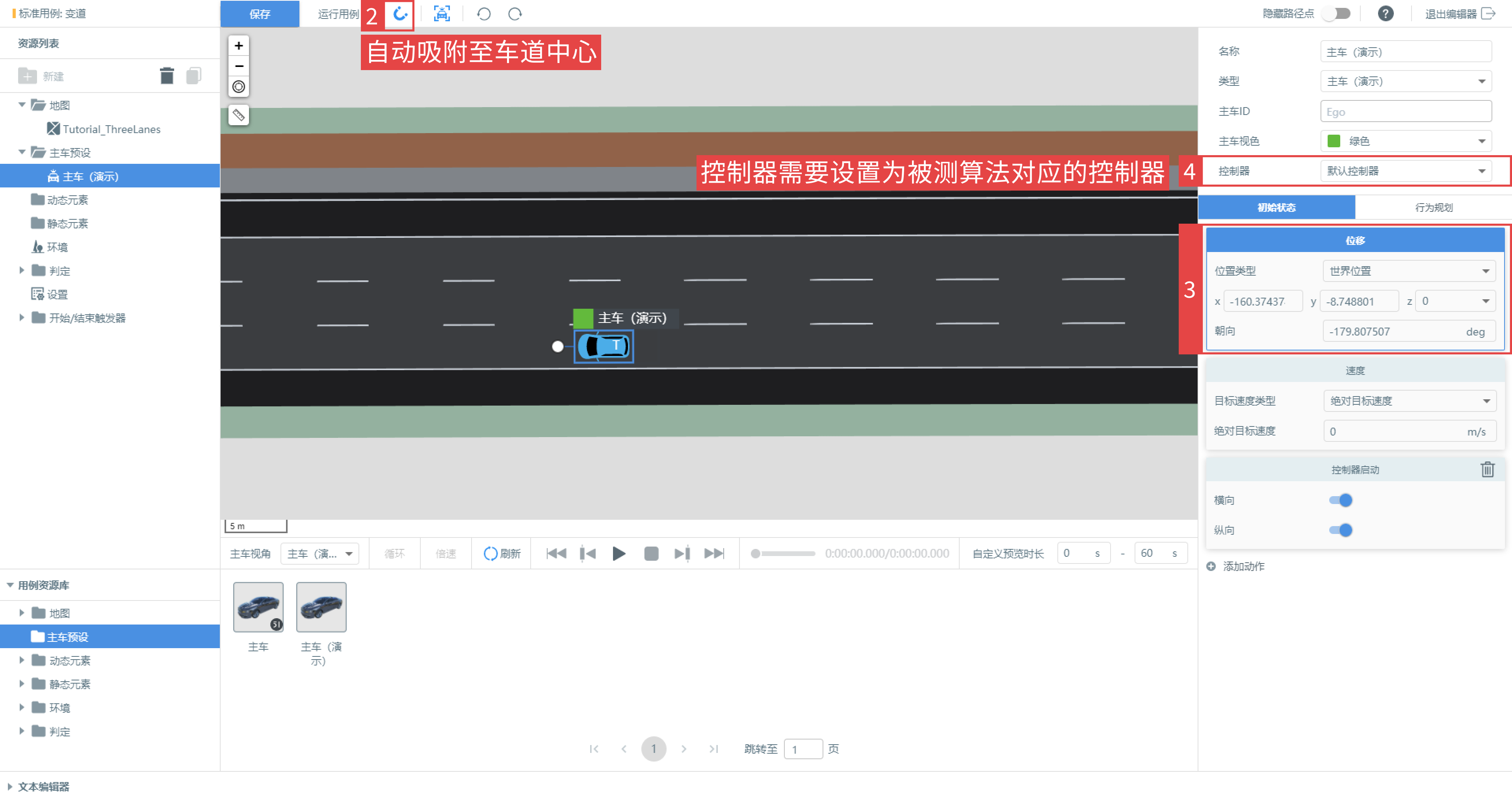This screenshot has width=1512, height=797.
Task: Click the white waypoint dot behind the car
Action: [557, 347]
